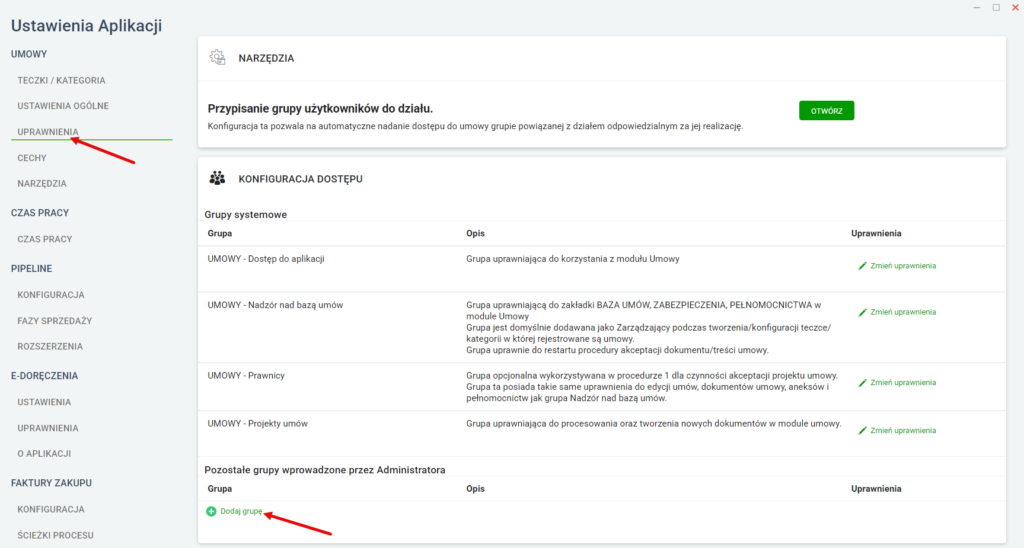The height and width of the screenshot is (548, 1024).
Task: Click the 'Przypisanie grupy użytkowników do działu.' title
Action: pyautogui.click(x=320, y=108)
